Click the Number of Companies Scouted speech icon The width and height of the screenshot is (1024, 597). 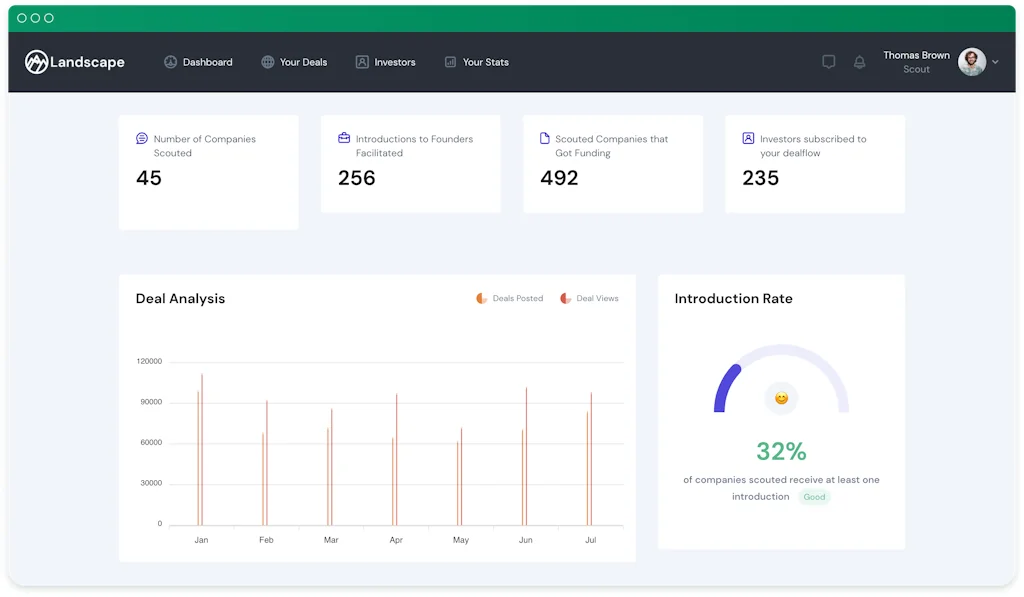[x=140, y=138]
